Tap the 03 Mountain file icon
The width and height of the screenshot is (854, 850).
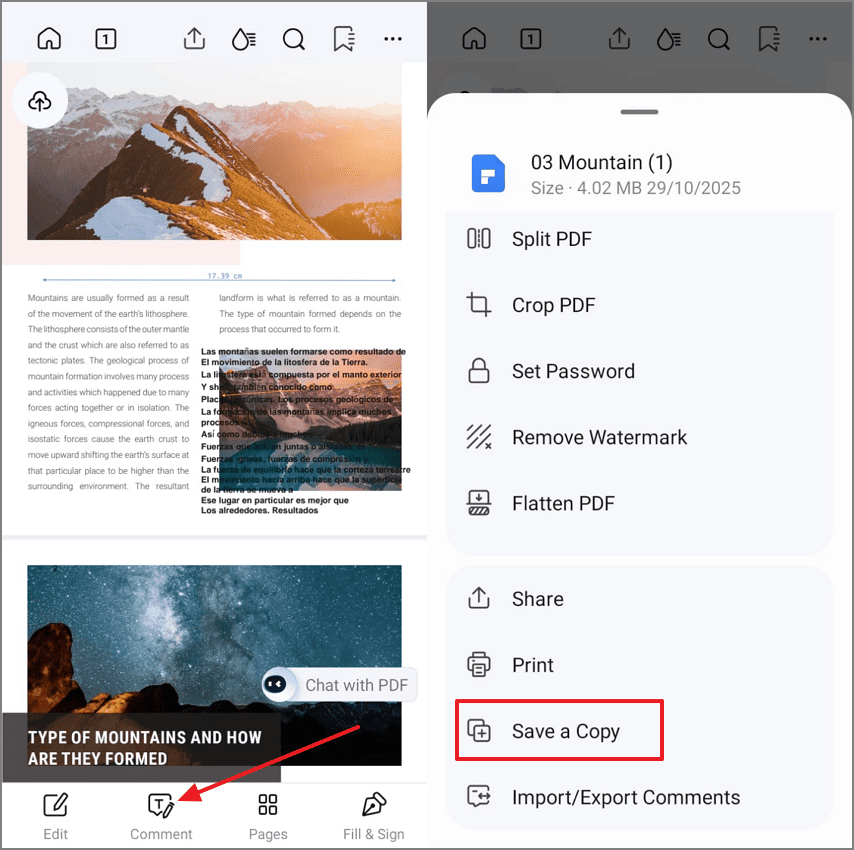487,173
